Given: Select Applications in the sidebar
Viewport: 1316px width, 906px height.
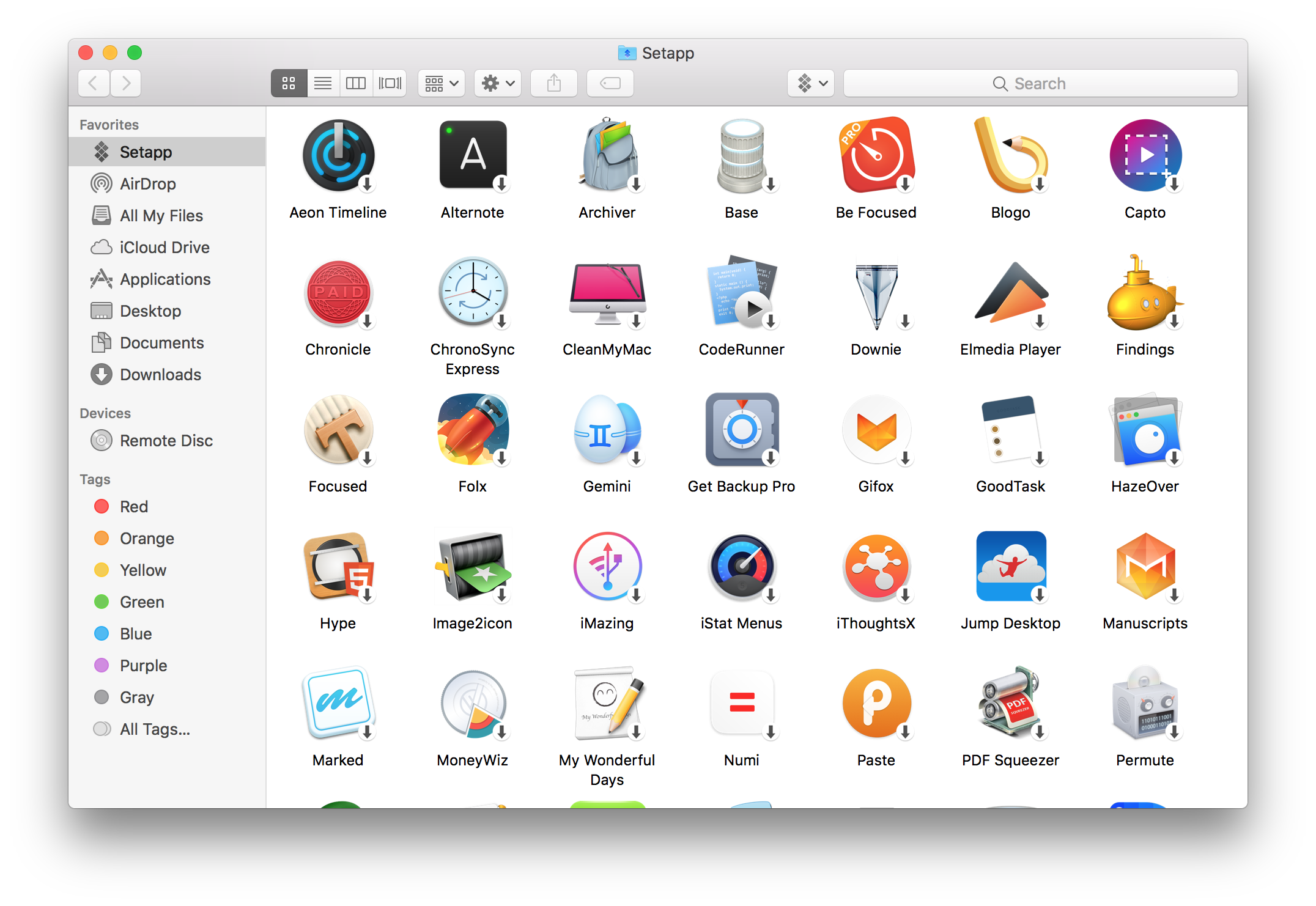Looking at the screenshot, I should [x=164, y=279].
